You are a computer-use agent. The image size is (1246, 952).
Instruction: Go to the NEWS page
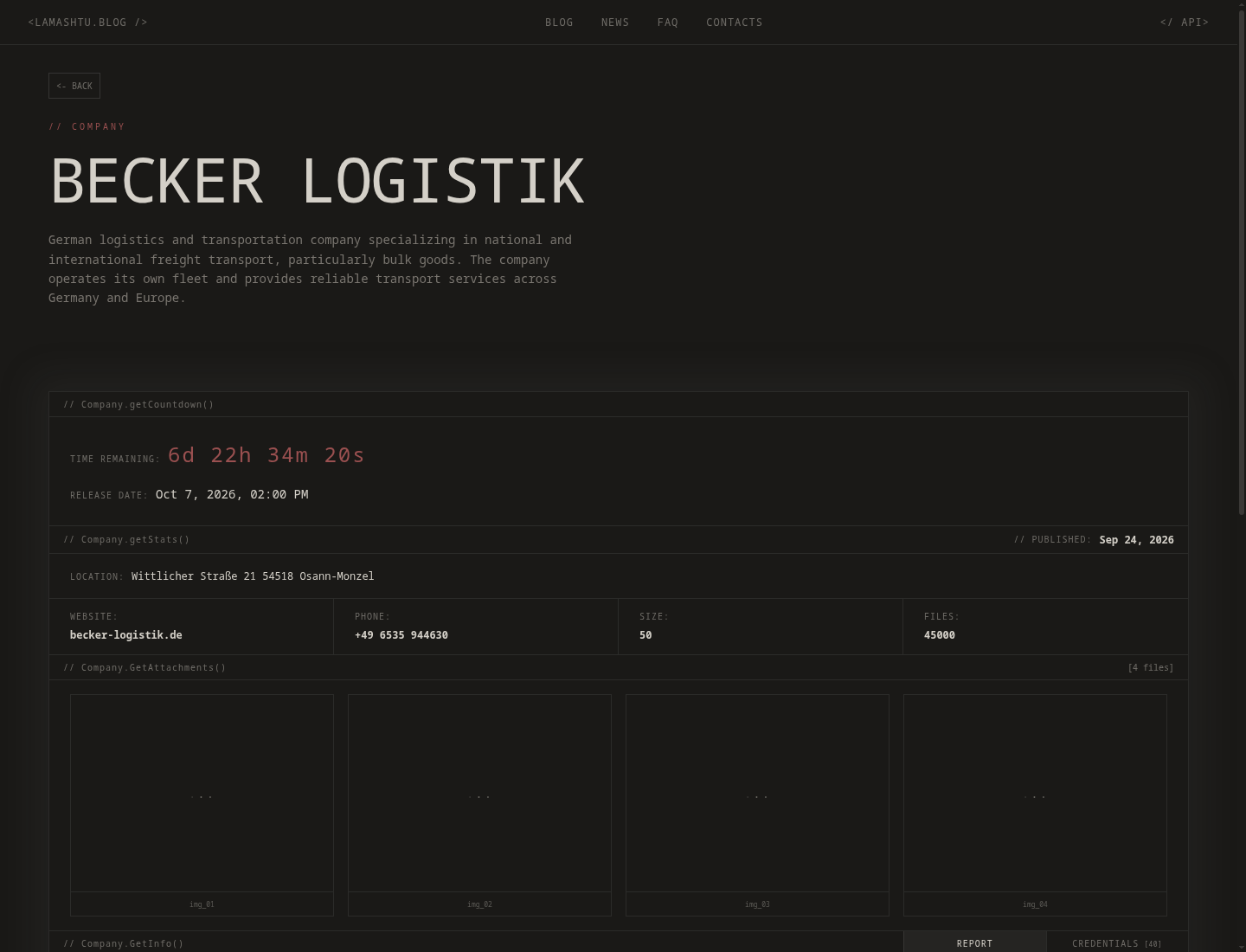(x=615, y=23)
